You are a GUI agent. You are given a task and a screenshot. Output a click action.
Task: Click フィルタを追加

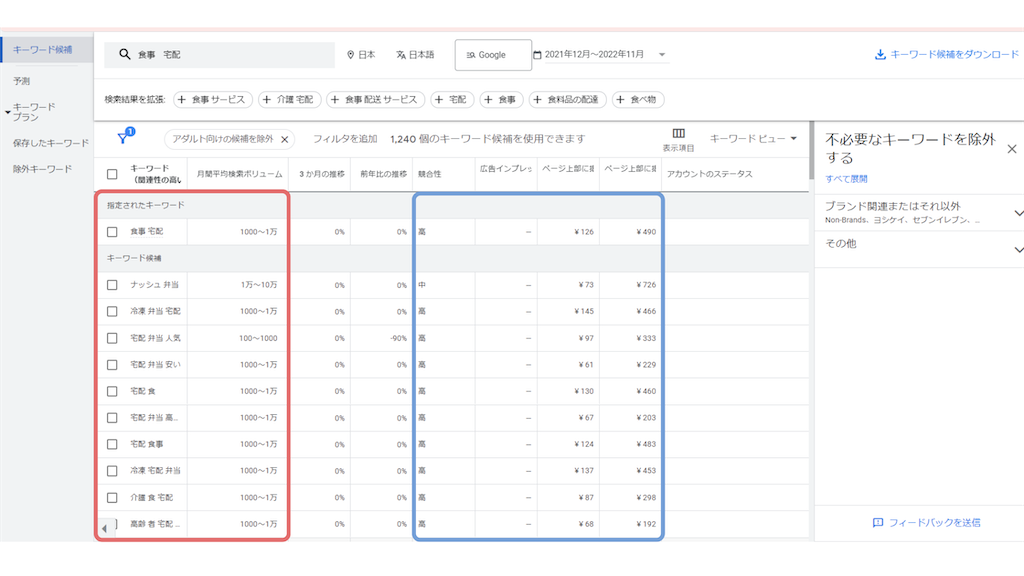[x=345, y=138]
